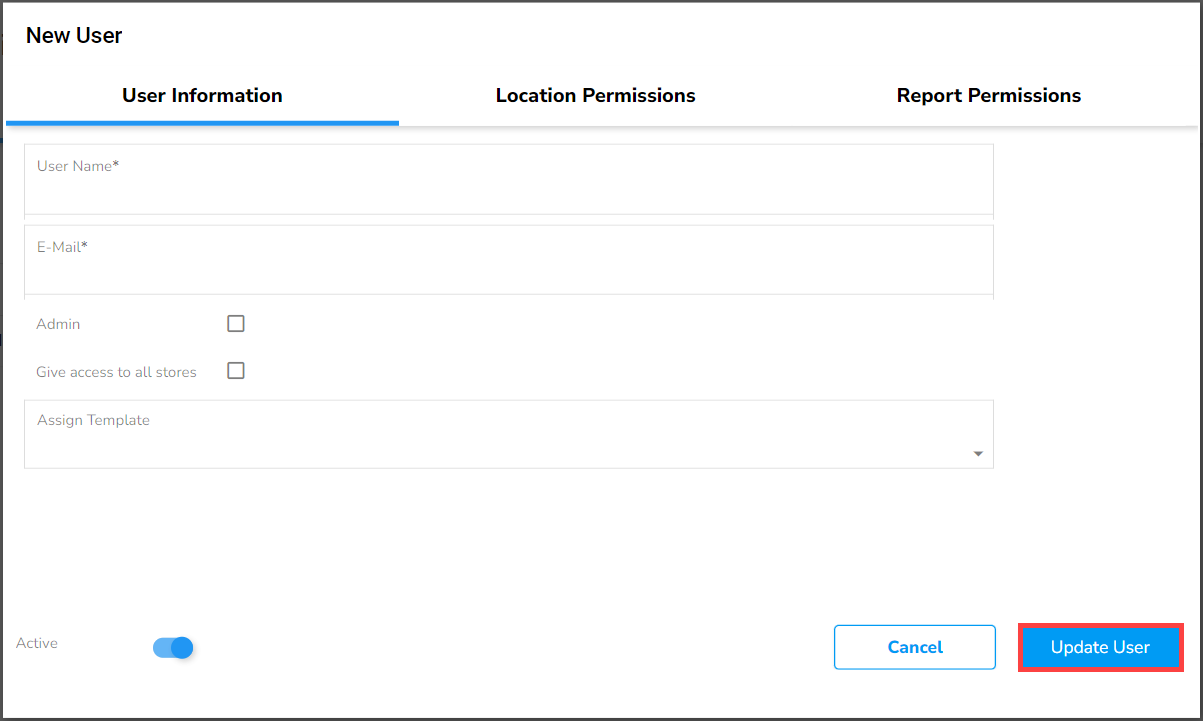Screen dimensions: 1203x721
Task: Toggle the Active switch off
Action: click(x=173, y=648)
